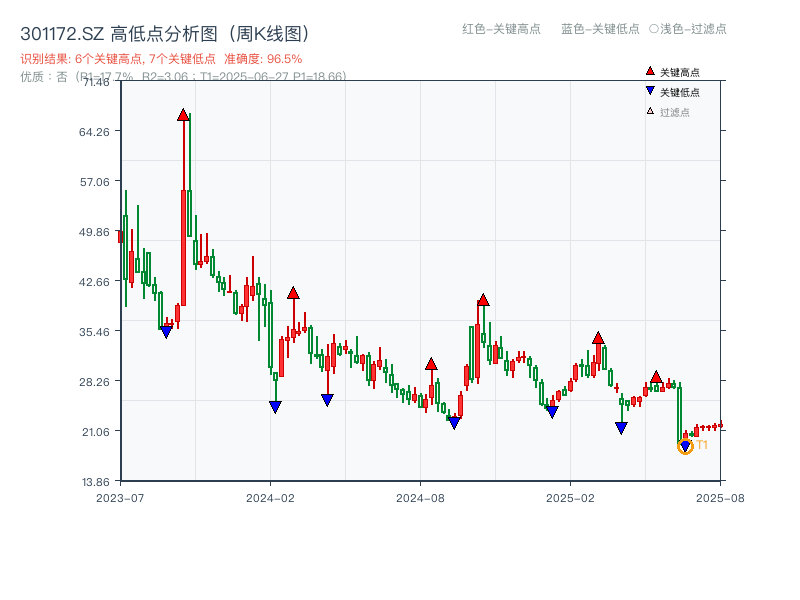
Task: Click the blue low-point marker below the 2024-02 drop
Action: 274,405
